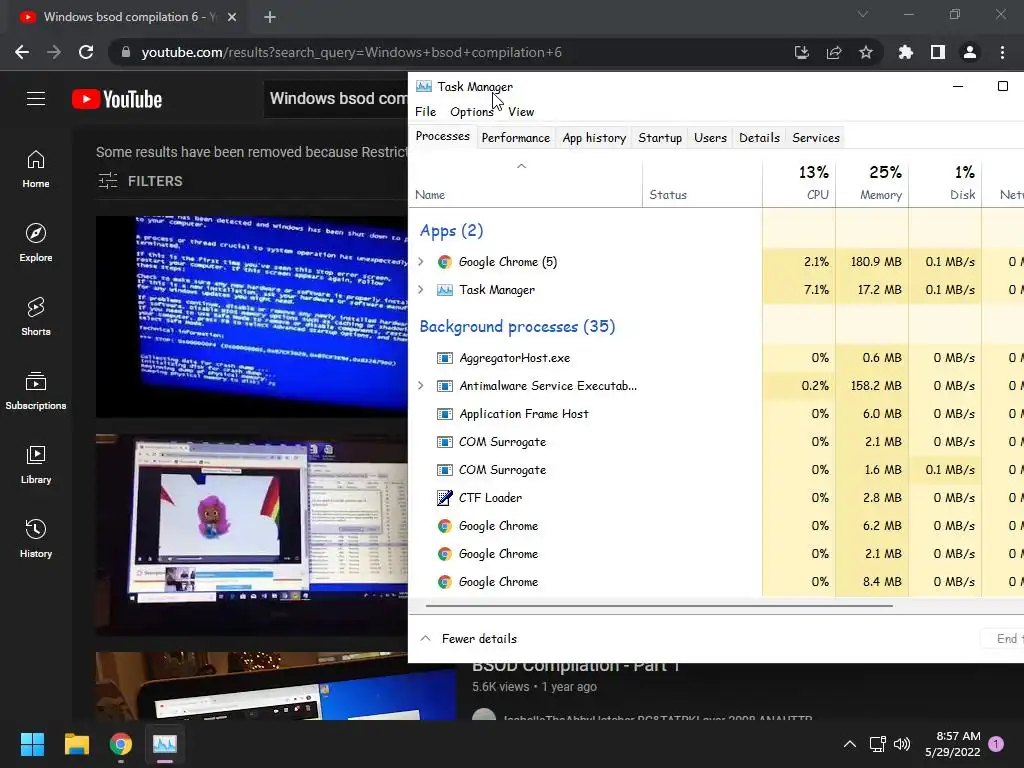Sort by Disk column header
Image resolution: width=1024 pixels, height=768 pixels.
(x=945, y=184)
